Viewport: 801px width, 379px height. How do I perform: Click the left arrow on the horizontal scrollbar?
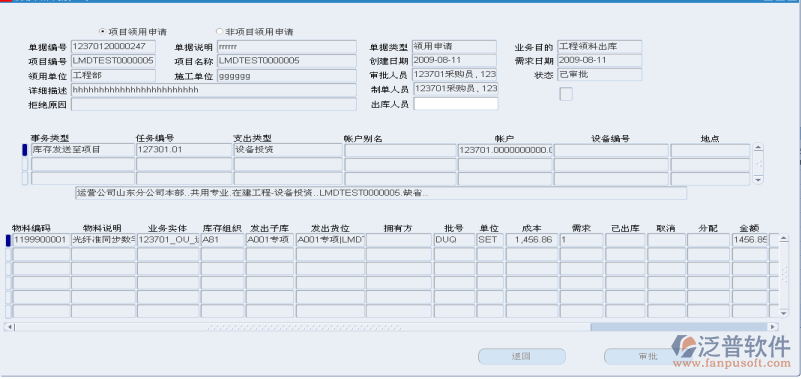[10, 327]
